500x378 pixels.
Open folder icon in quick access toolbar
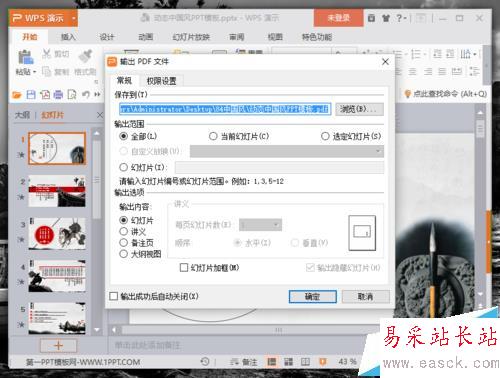point(17,95)
